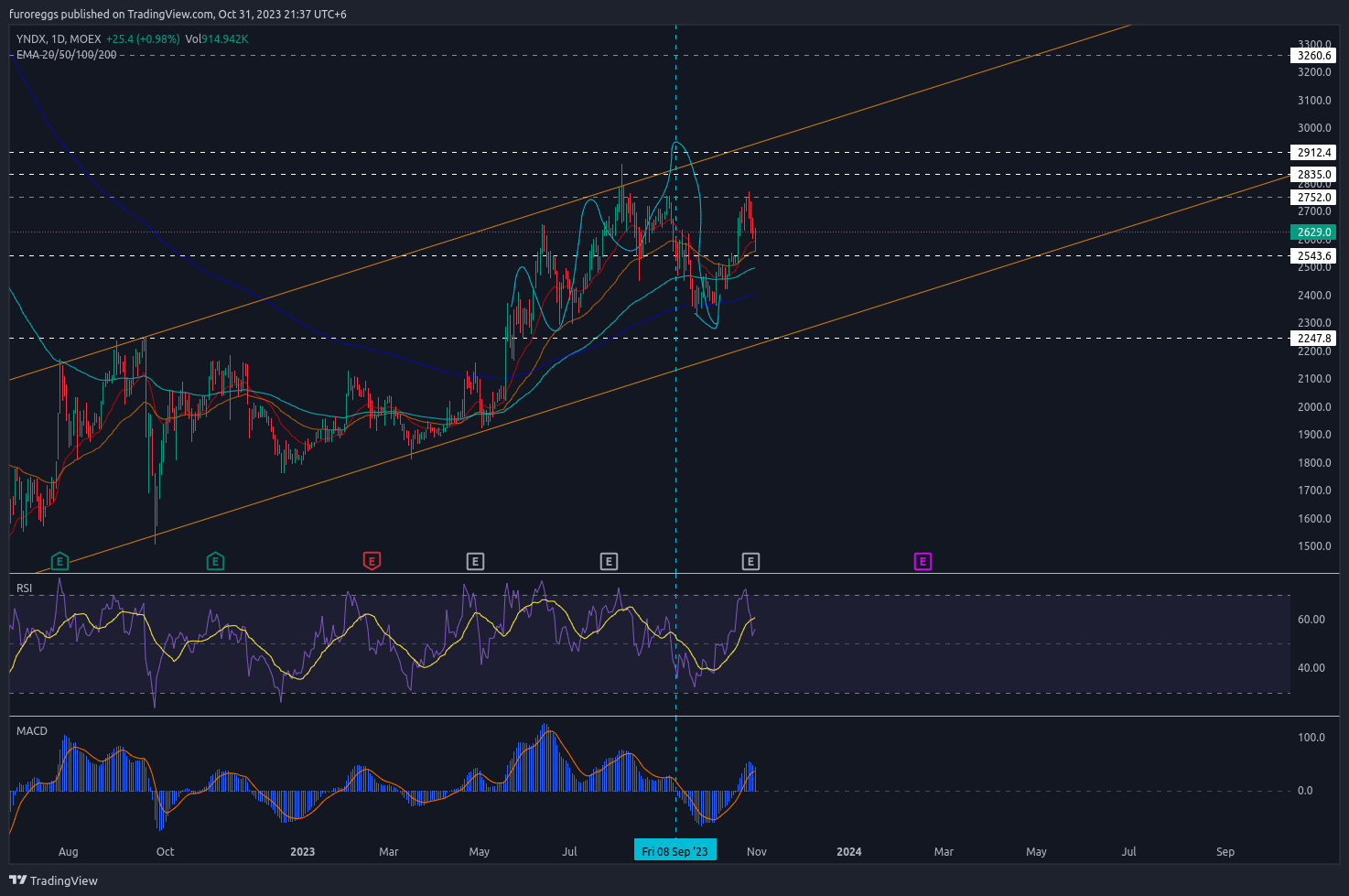
Task: Click the furoreggs published on TradingView.com header
Action: [178, 15]
